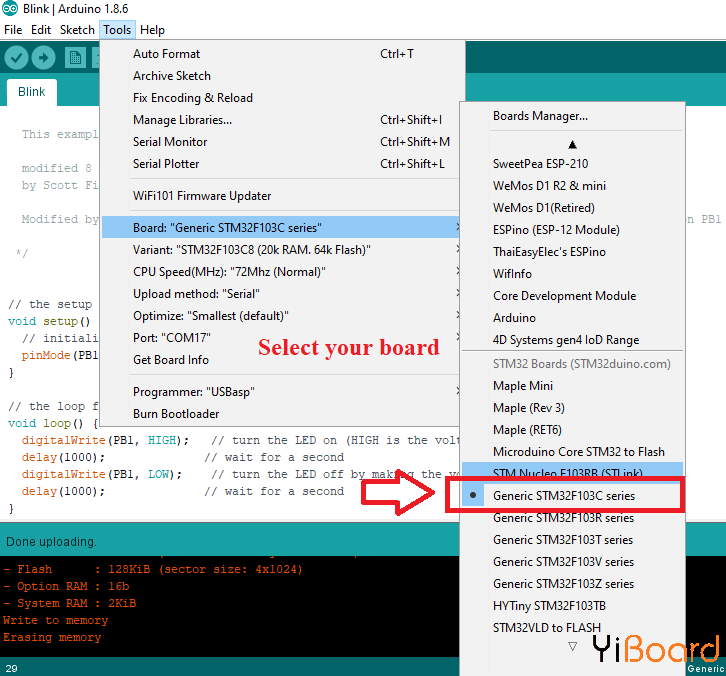Image resolution: width=726 pixels, height=676 pixels.
Task: Click the scroll-up triangle in board list
Action: 572,144
